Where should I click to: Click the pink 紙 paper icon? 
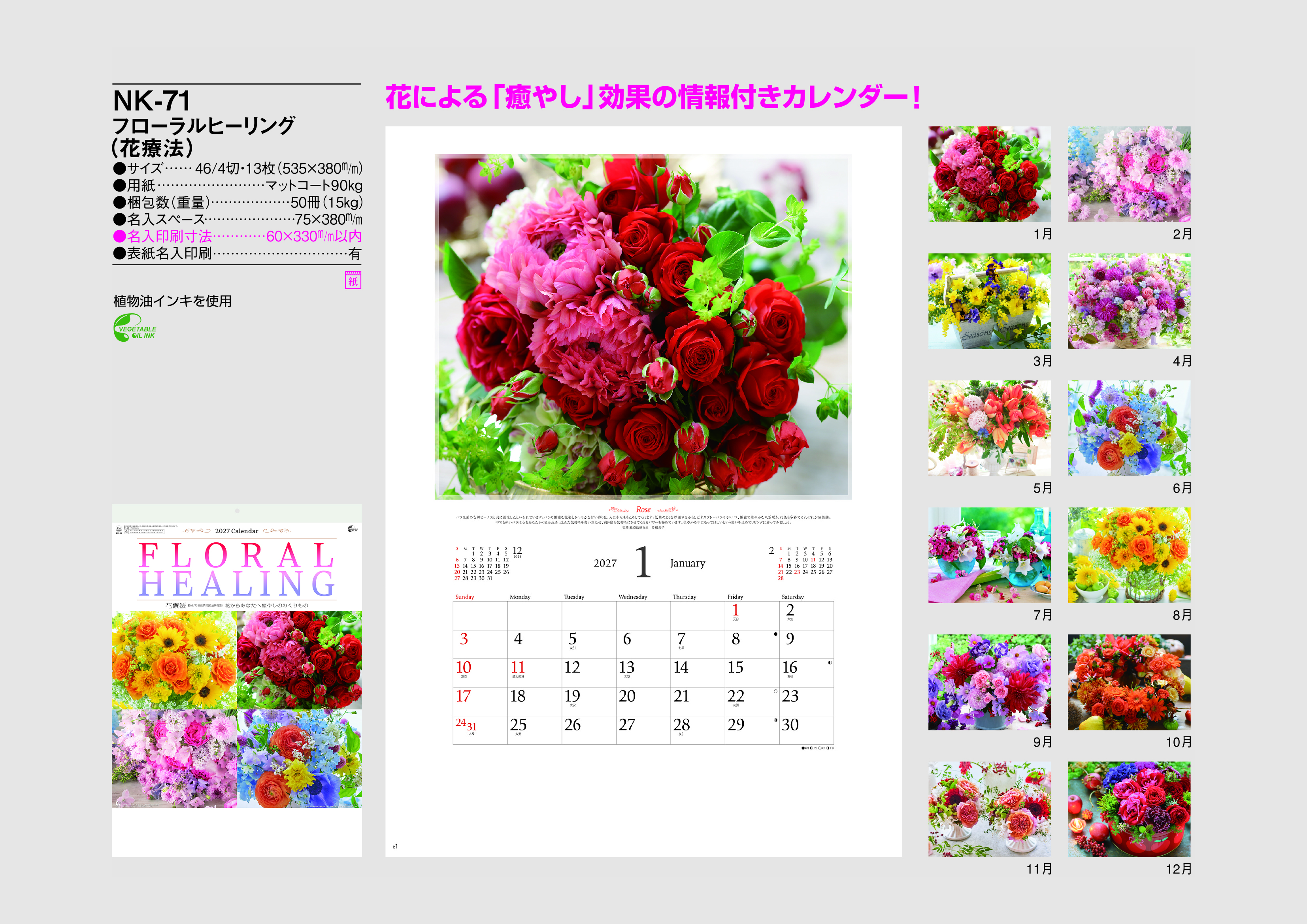pos(353,280)
